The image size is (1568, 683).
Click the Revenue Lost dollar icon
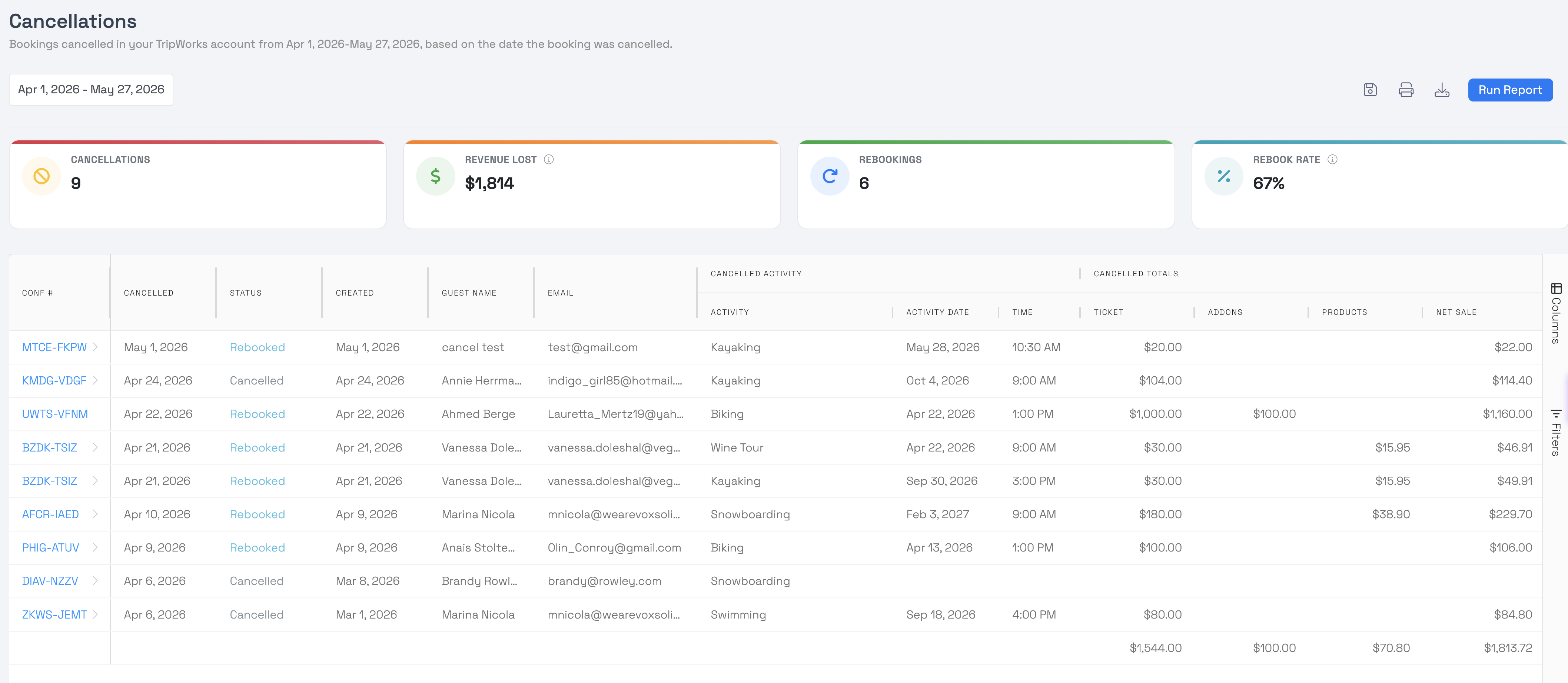(435, 176)
